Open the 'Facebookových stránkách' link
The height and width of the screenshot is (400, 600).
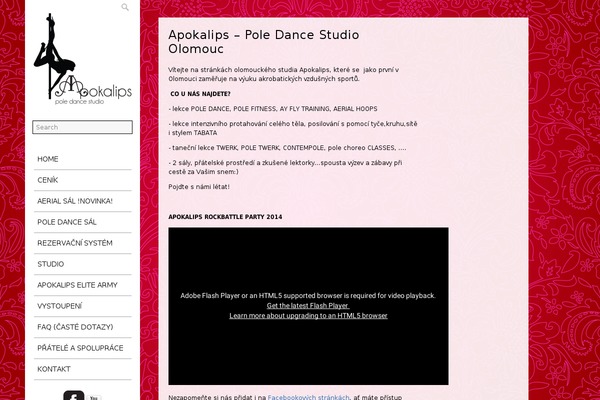[308, 397]
